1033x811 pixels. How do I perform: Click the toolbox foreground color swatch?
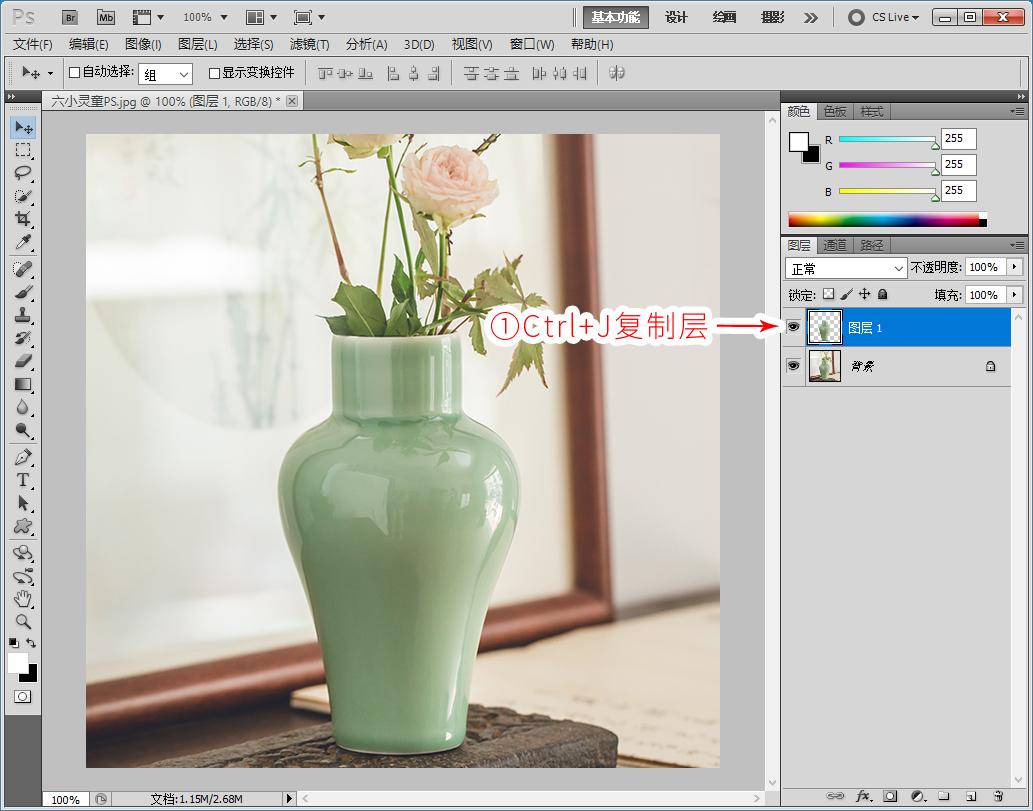tap(18, 662)
